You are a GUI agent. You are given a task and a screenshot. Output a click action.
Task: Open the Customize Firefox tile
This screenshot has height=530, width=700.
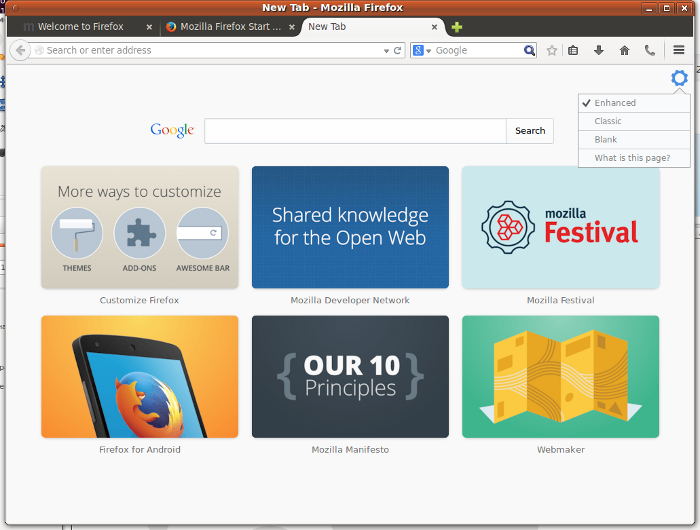coord(140,227)
